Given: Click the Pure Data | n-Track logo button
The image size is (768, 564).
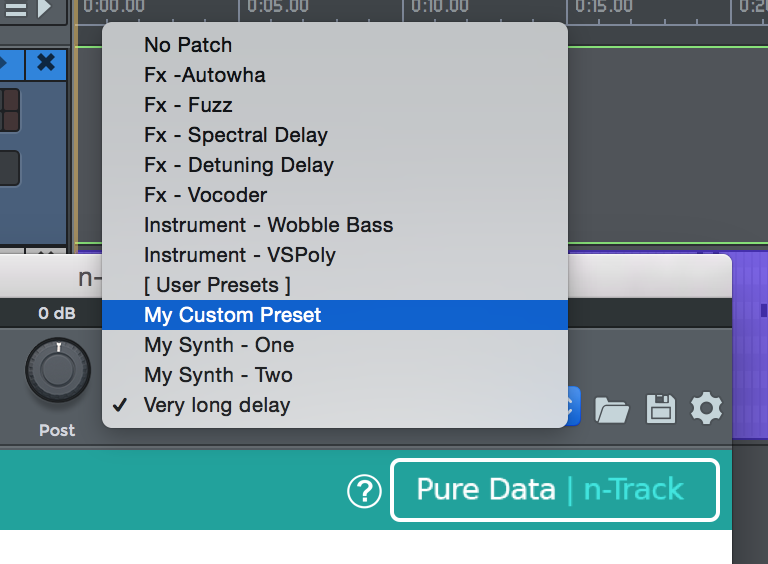Looking at the screenshot, I should 555,490.
